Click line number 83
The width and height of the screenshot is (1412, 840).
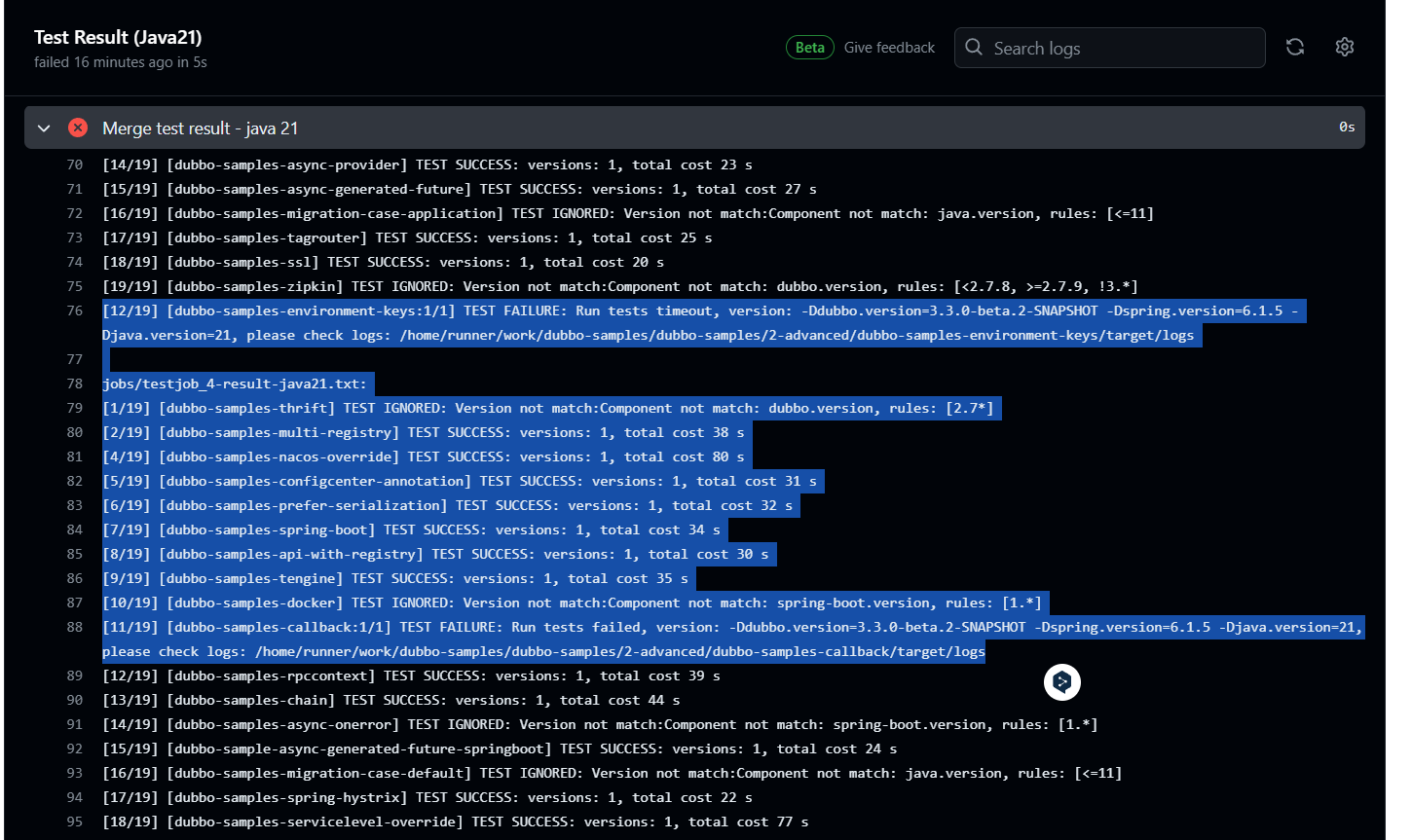coord(75,505)
